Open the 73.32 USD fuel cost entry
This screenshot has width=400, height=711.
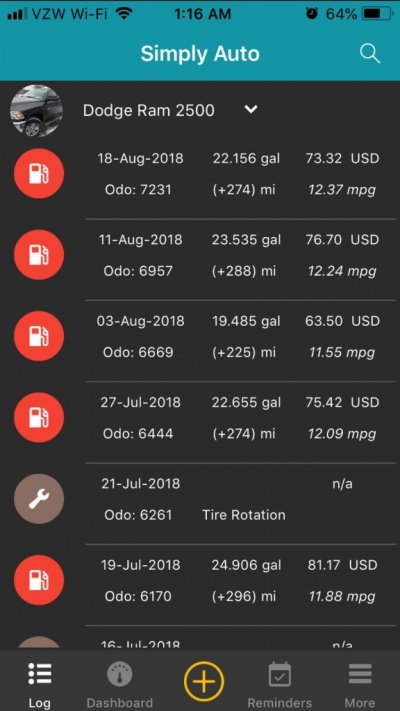(342, 159)
